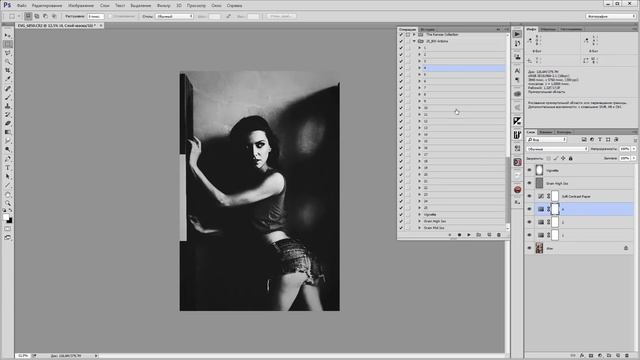Expand action 4 steps
This screenshot has height=360, width=640.
(419, 68)
